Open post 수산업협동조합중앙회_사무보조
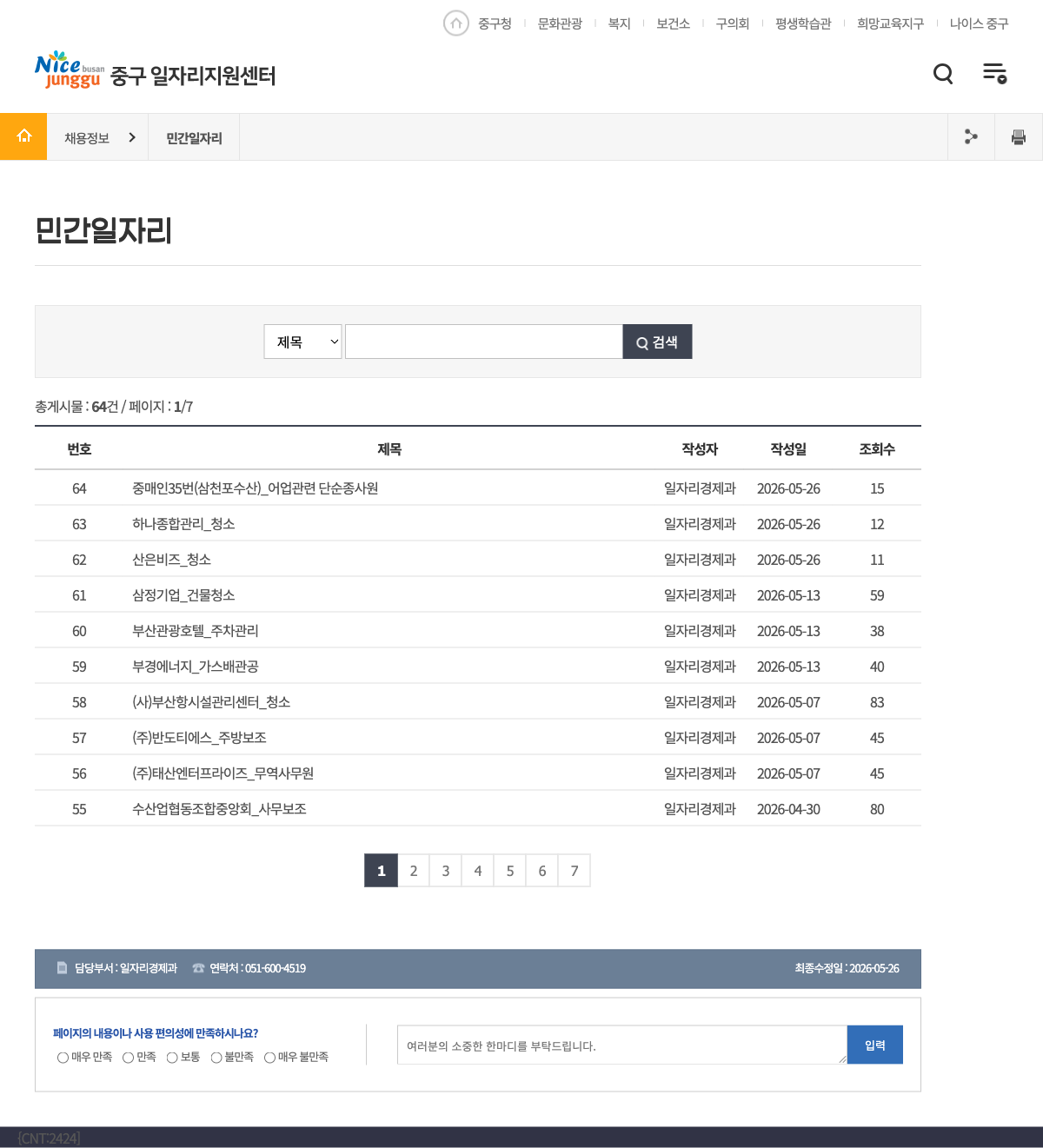1043x1148 pixels. pos(219,809)
